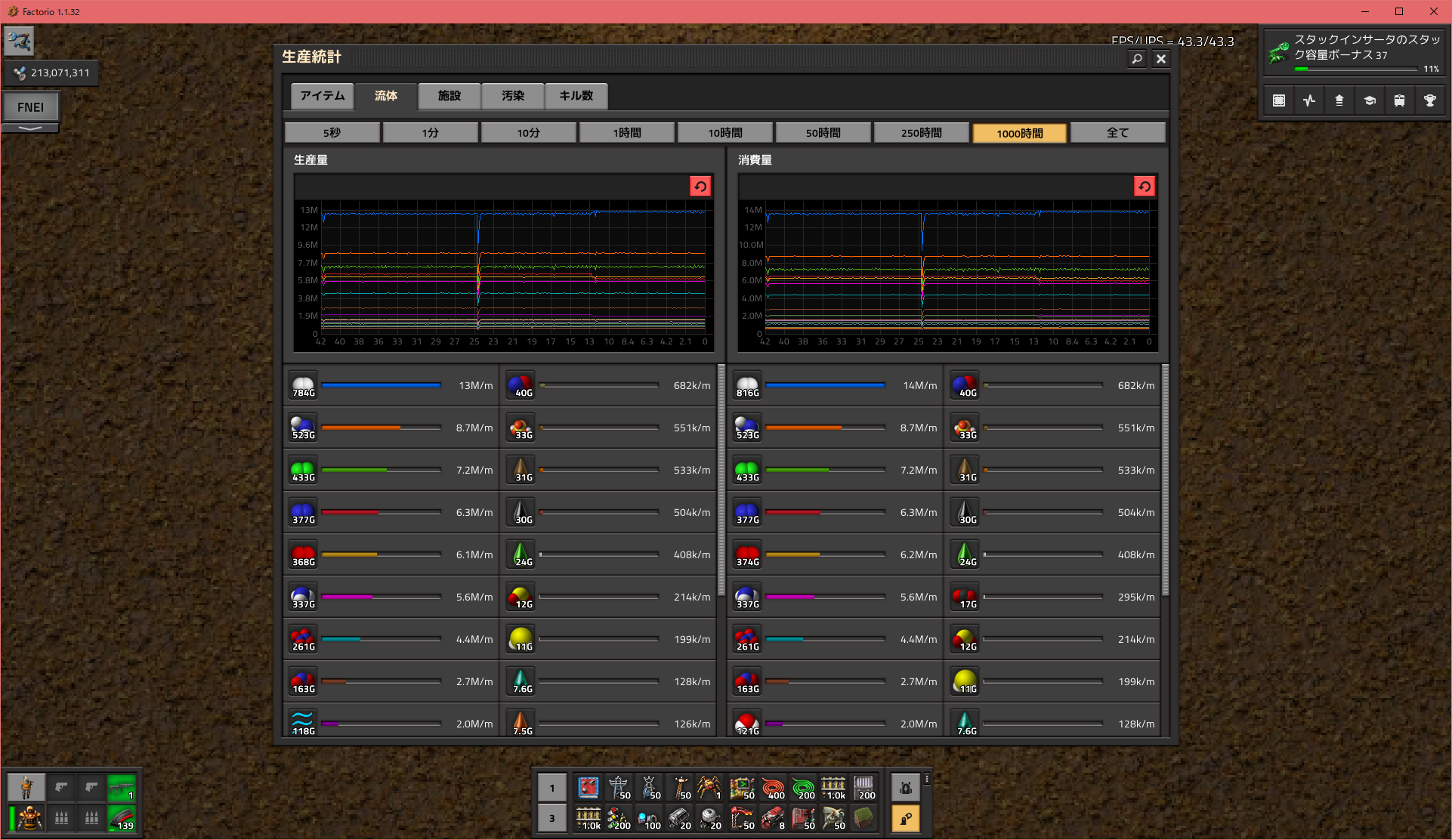Select the production row showing 126k/m

tap(609, 721)
